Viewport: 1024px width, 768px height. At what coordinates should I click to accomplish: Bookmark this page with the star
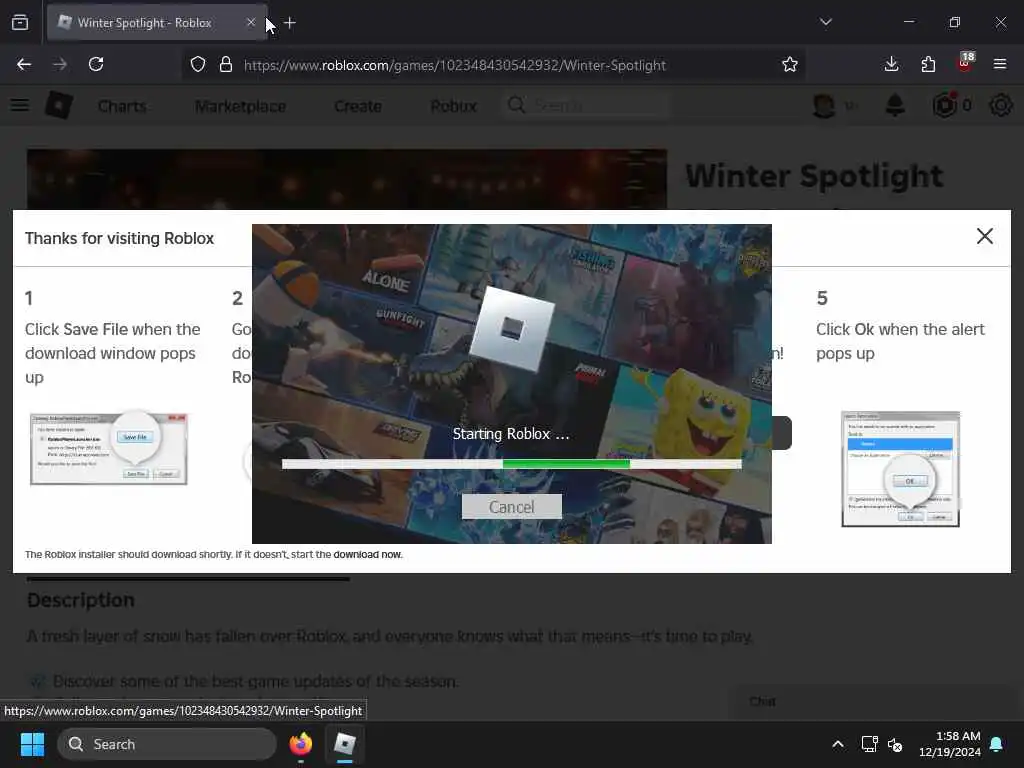[x=790, y=64]
